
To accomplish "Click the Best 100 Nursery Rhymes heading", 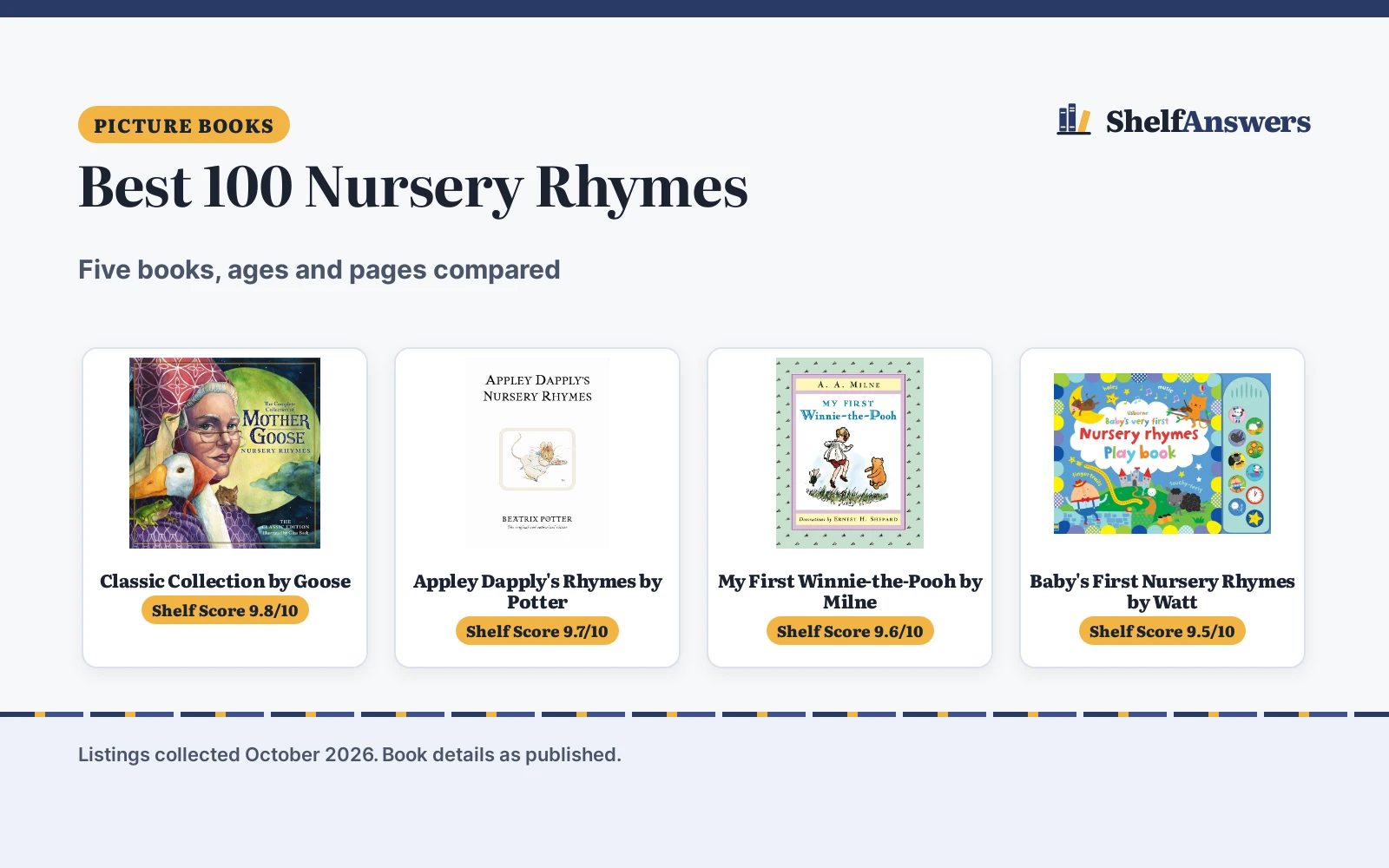I will [413, 187].
